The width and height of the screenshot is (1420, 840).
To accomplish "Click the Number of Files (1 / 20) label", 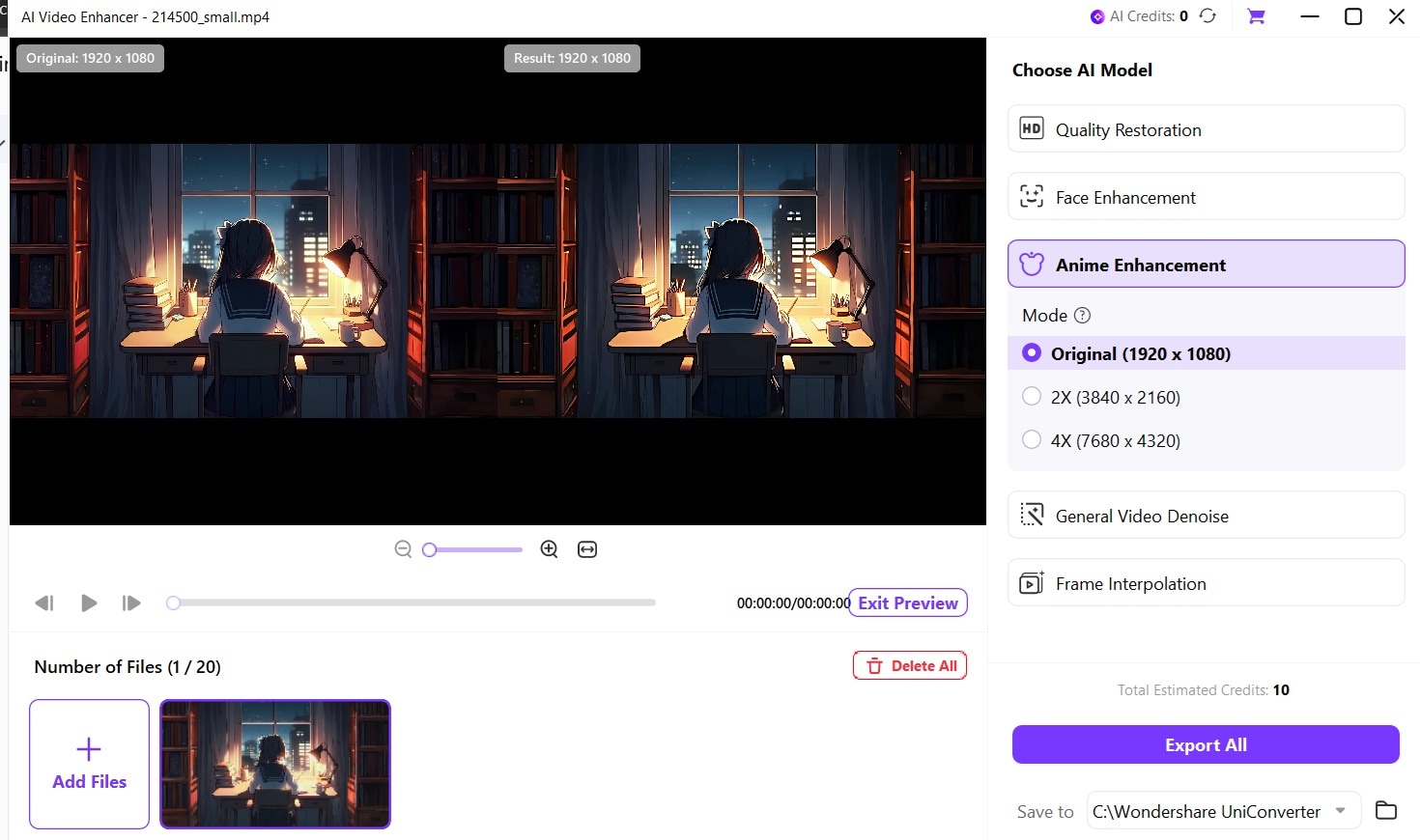I will click(128, 666).
